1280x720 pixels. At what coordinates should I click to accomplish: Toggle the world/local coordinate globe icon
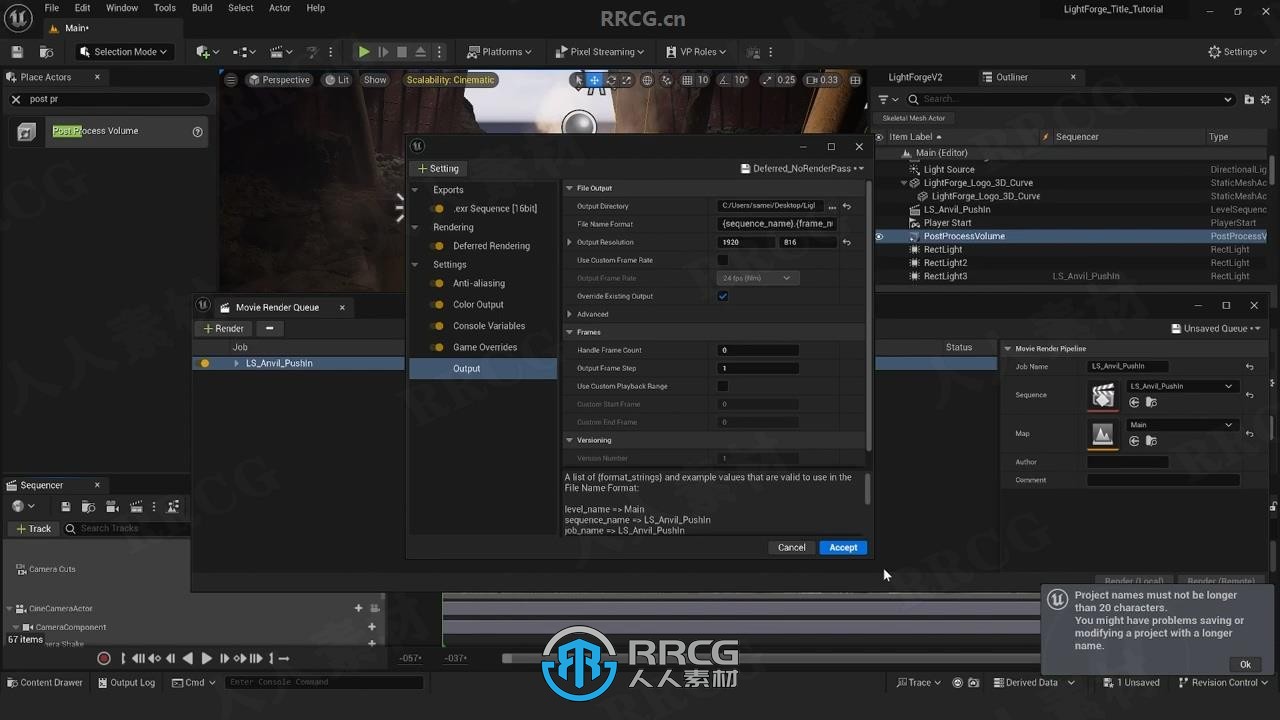click(x=647, y=80)
